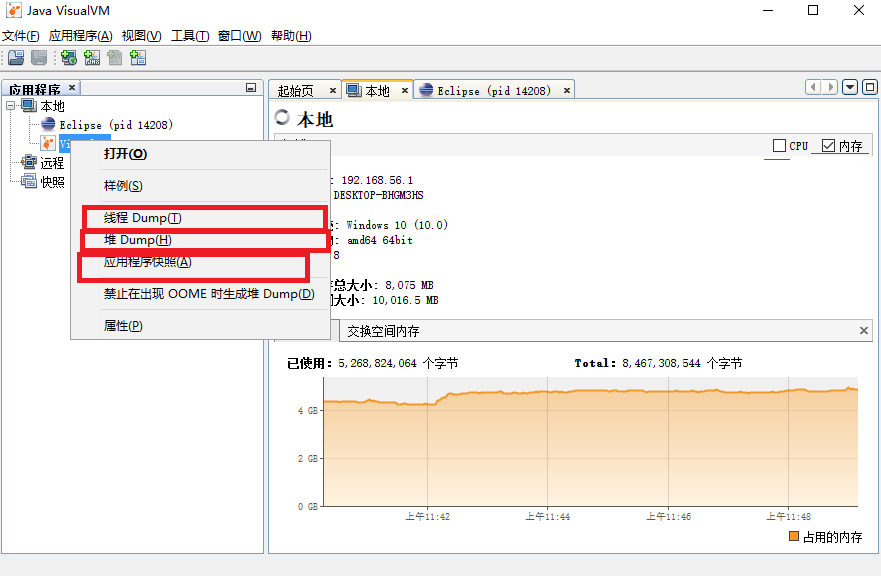Enable the CPU checkbox
The image size is (881, 576).
779,146
